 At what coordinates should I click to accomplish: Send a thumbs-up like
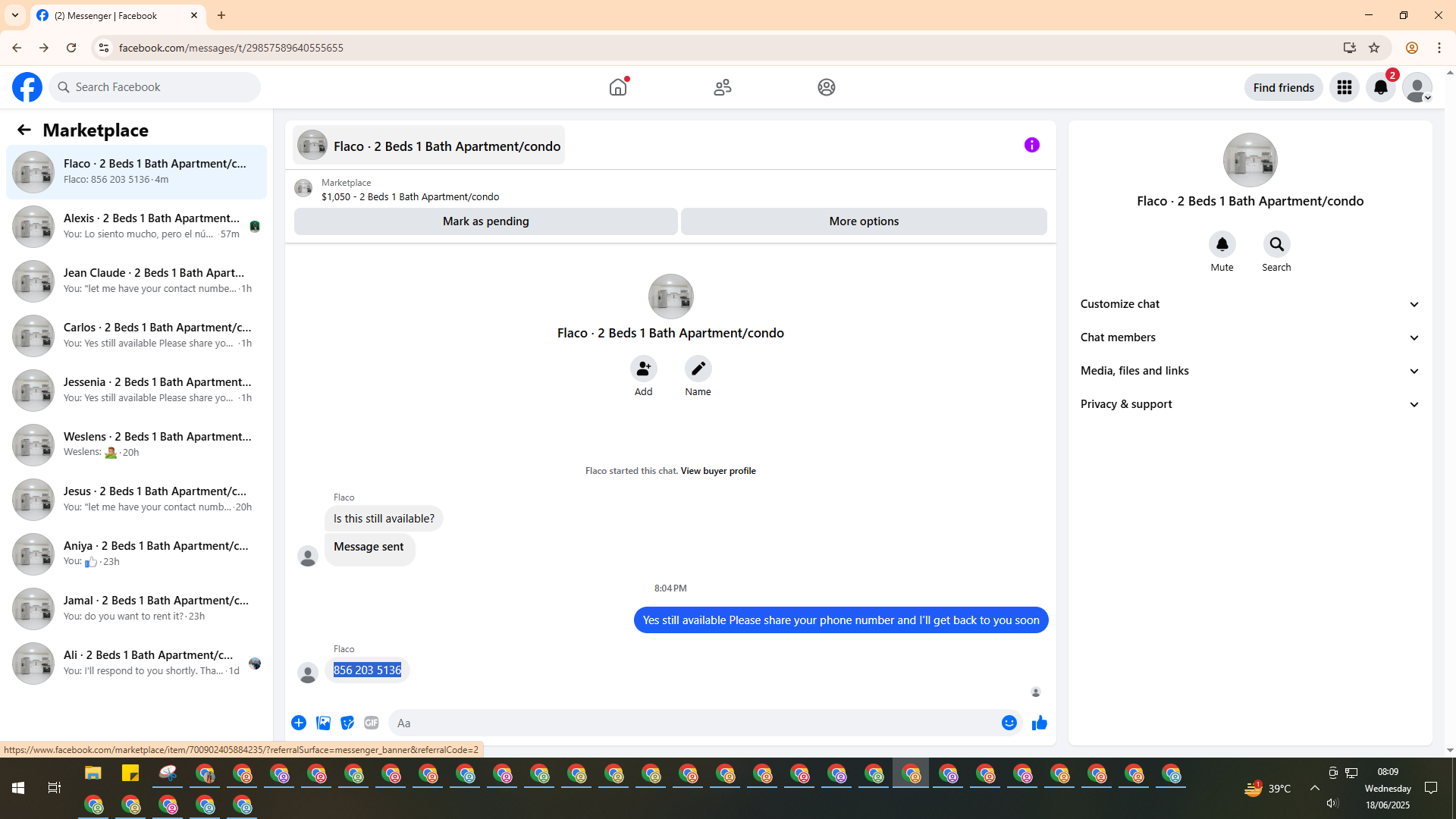click(x=1040, y=723)
